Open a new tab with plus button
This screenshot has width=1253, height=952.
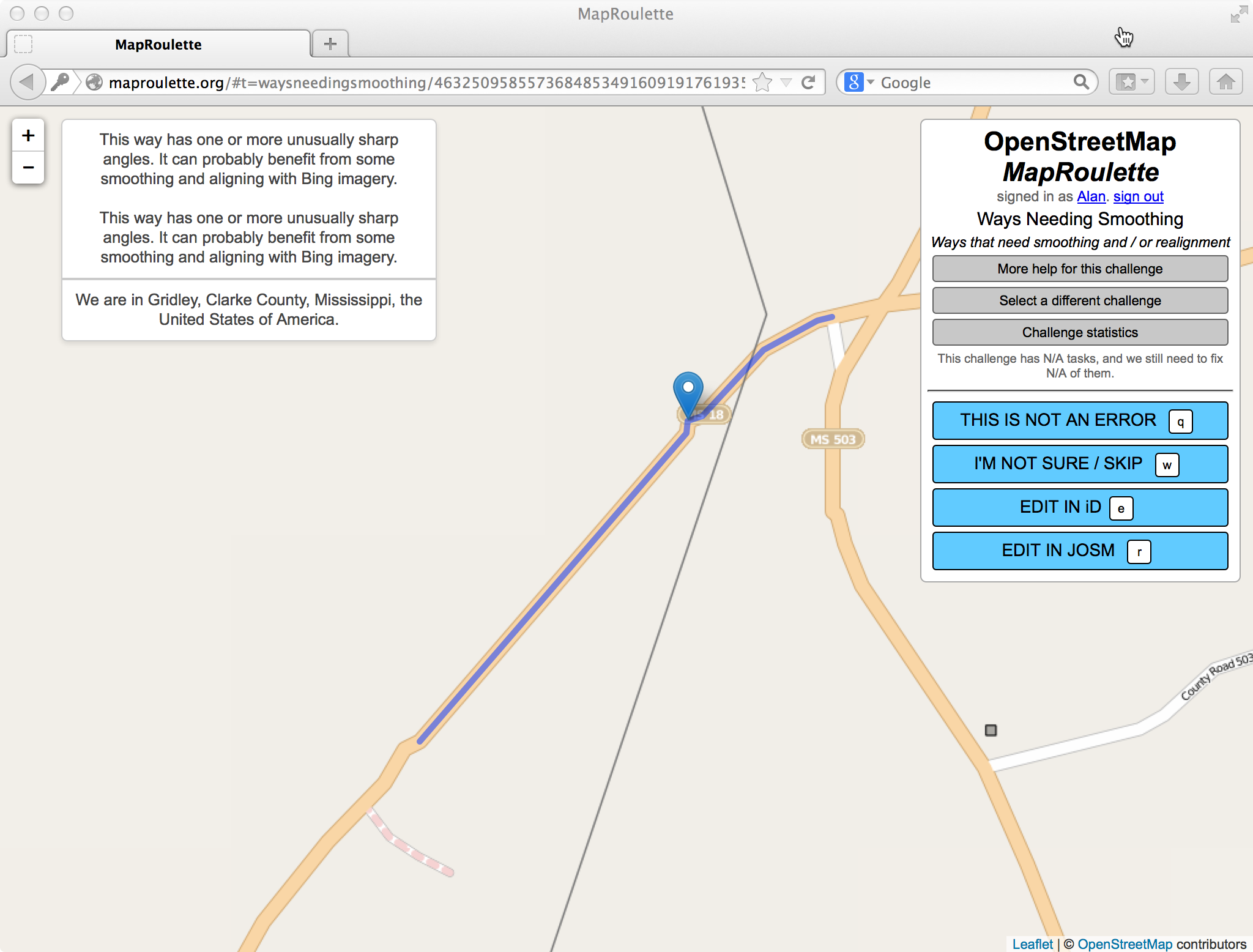[330, 44]
